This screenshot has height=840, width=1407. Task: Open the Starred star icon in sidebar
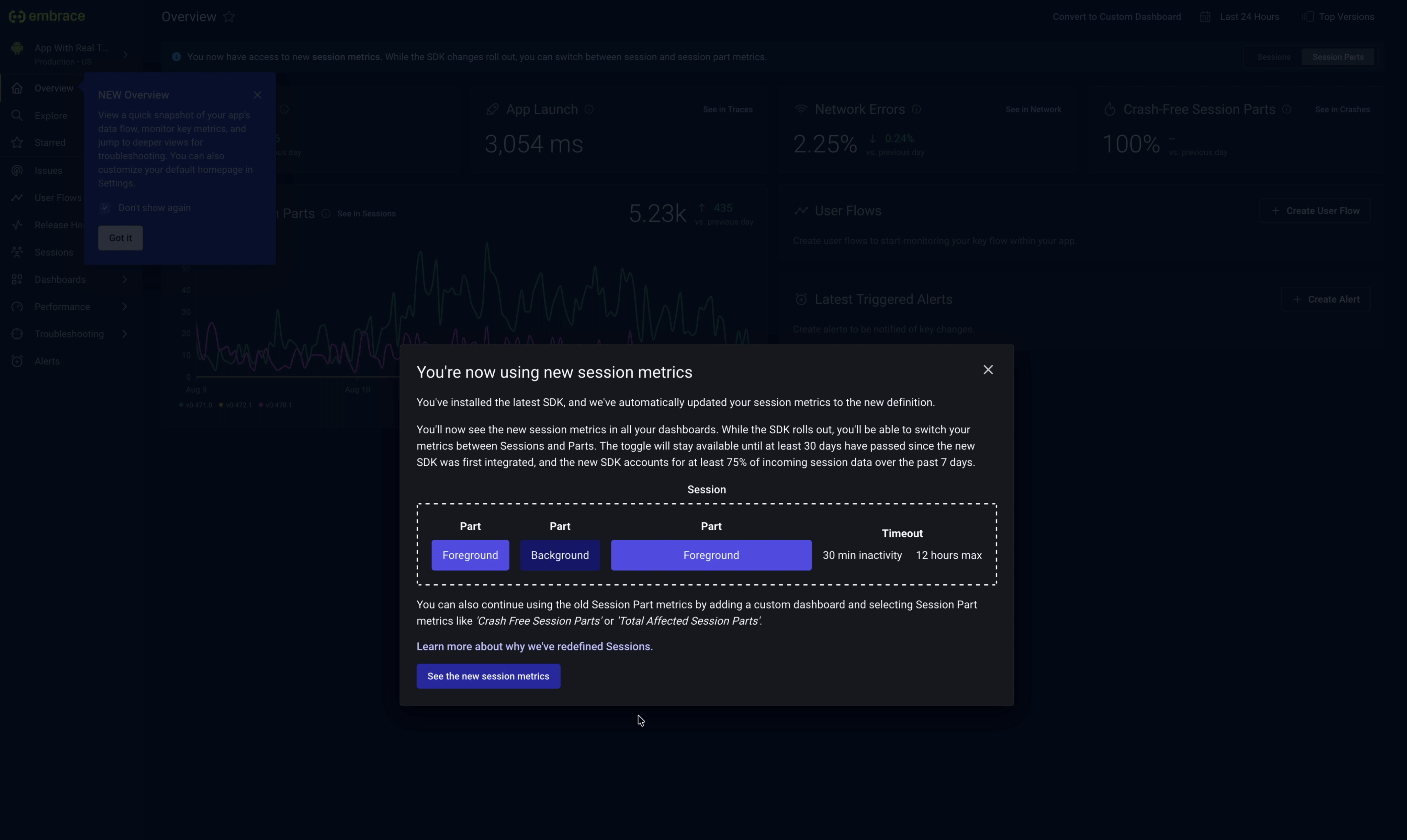click(x=17, y=143)
